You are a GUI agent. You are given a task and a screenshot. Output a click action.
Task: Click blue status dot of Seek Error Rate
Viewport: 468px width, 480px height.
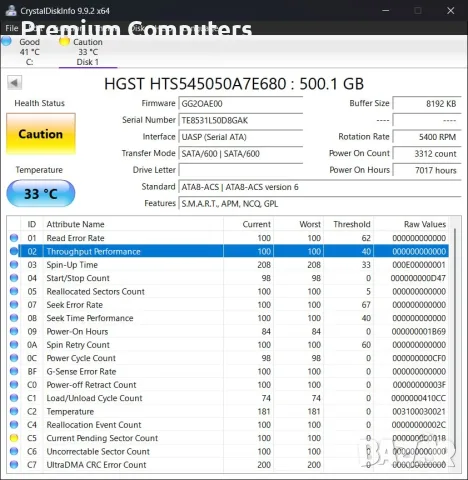14,304
